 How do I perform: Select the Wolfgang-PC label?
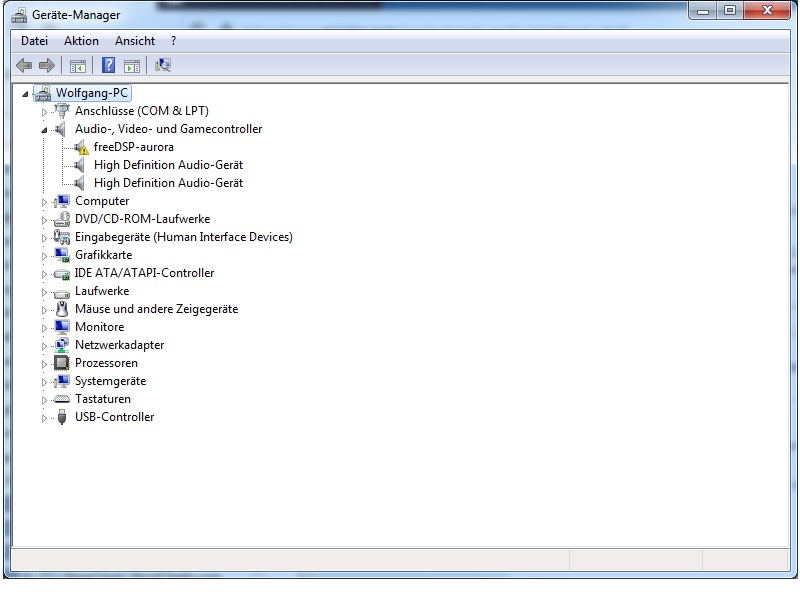tap(92, 93)
